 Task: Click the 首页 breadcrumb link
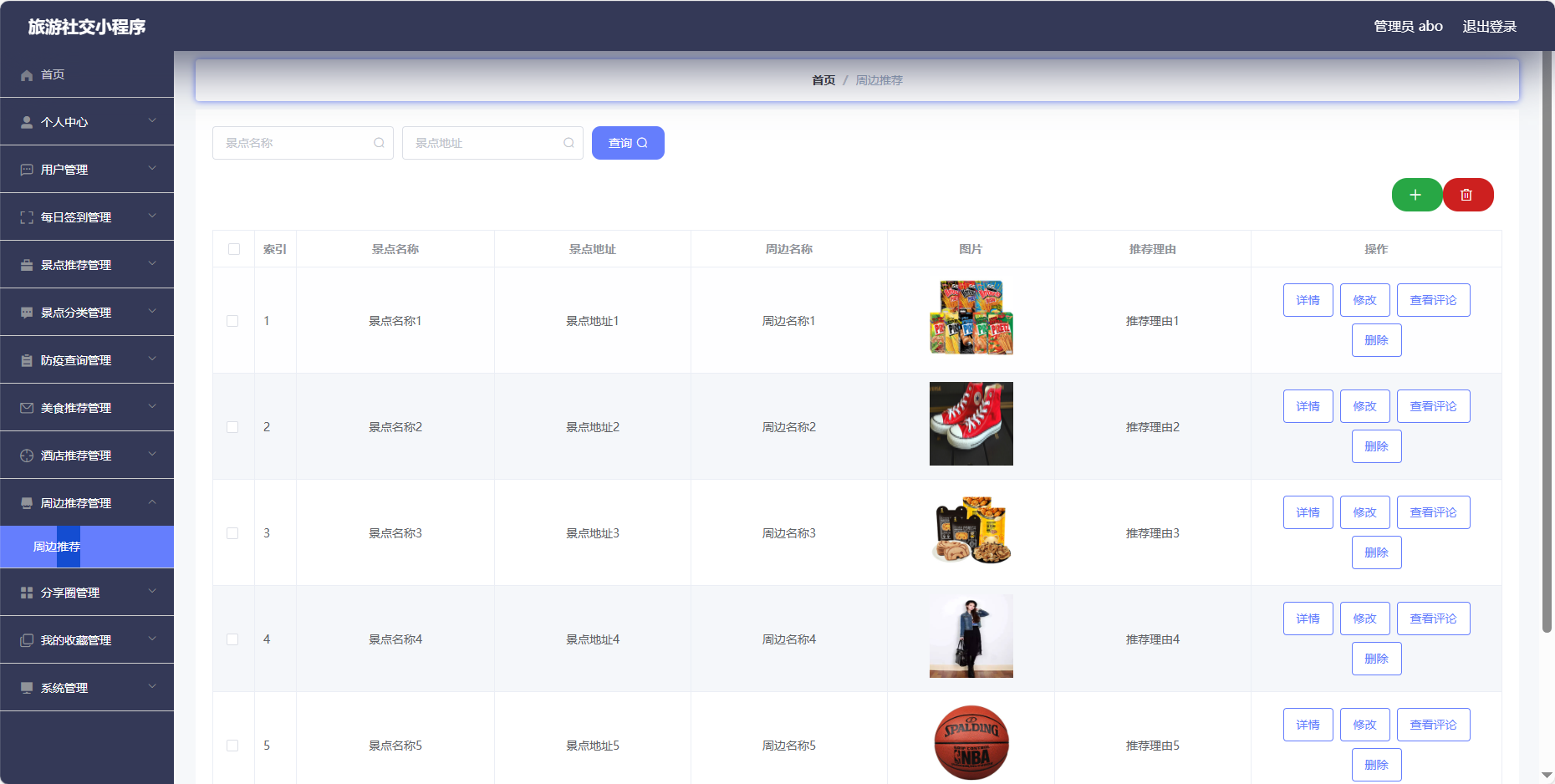point(823,80)
